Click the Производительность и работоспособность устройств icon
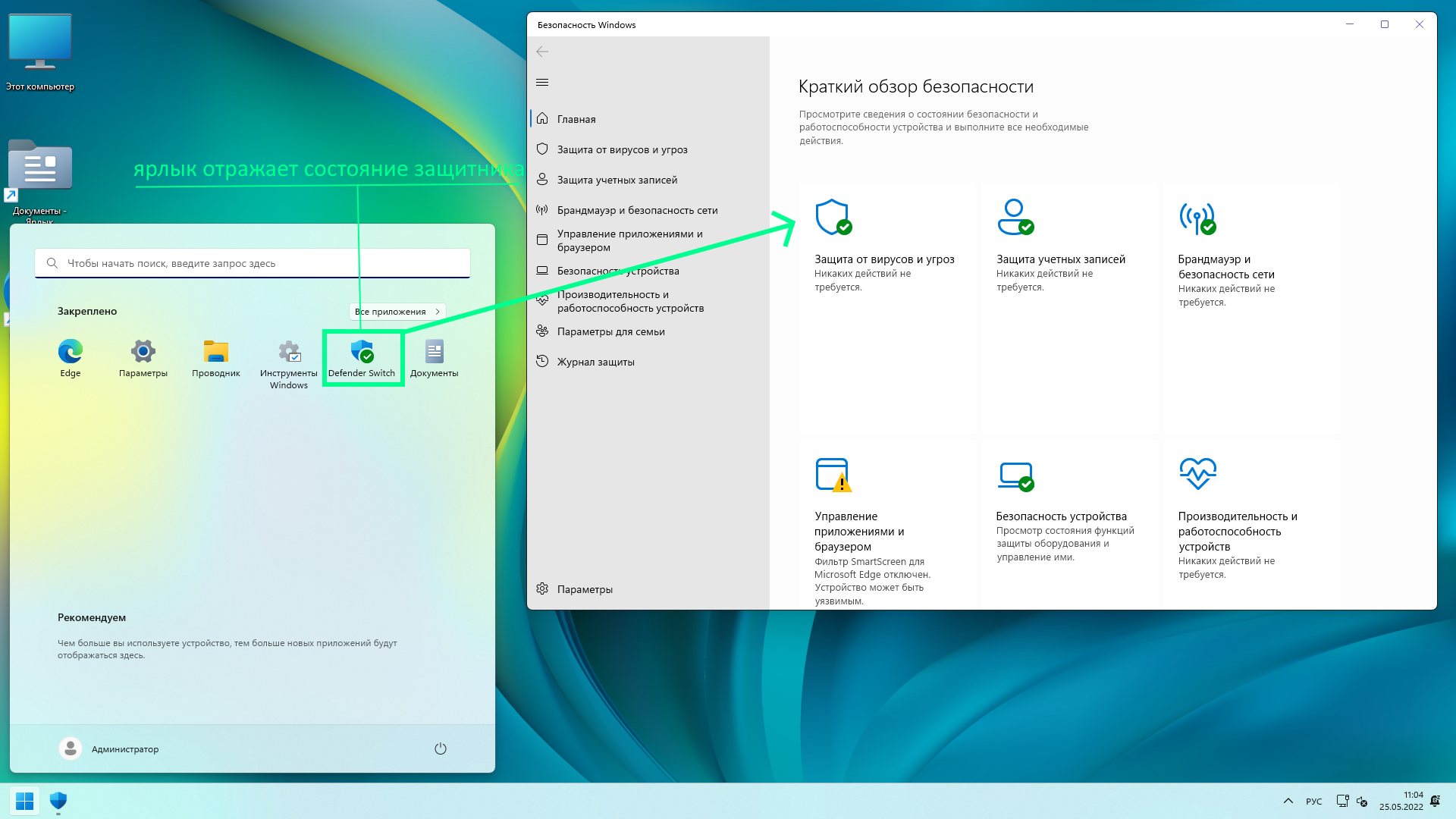Image resolution: width=1456 pixels, height=819 pixels. [x=1196, y=472]
